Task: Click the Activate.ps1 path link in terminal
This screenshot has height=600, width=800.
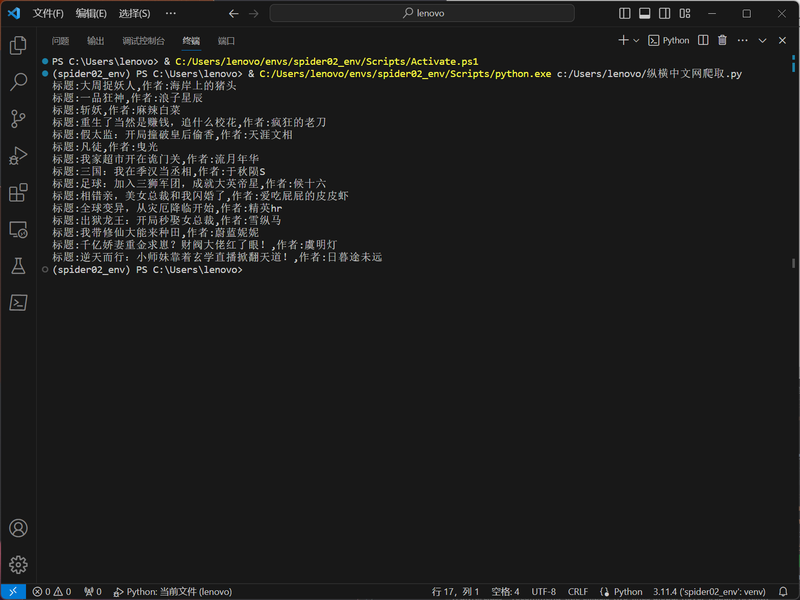Action: (x=327, y=62)
